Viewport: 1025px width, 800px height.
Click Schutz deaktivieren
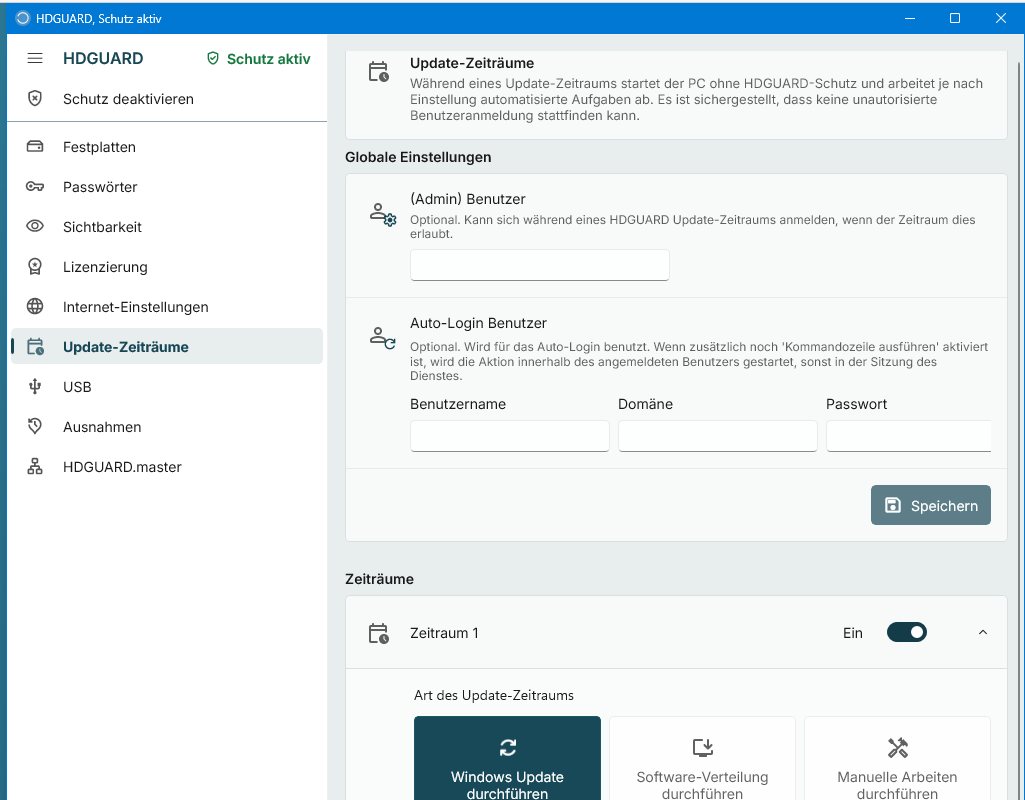[x=167, y=99]
